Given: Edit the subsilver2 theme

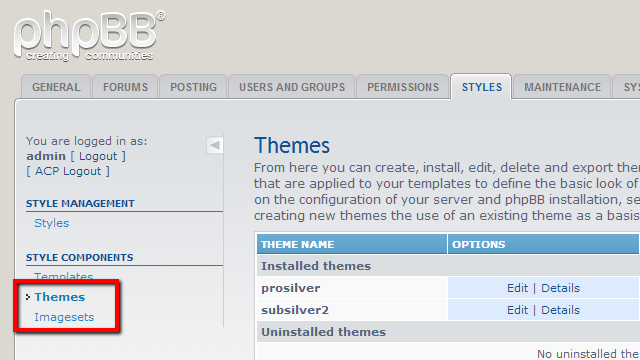Looking at the screenshot, I should click(518, 310).
